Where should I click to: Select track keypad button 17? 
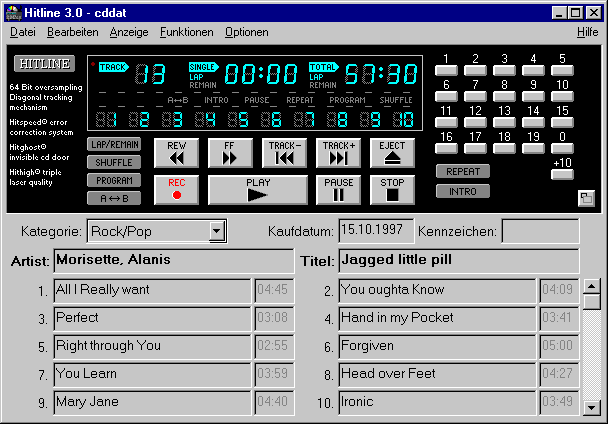(475, 148)
